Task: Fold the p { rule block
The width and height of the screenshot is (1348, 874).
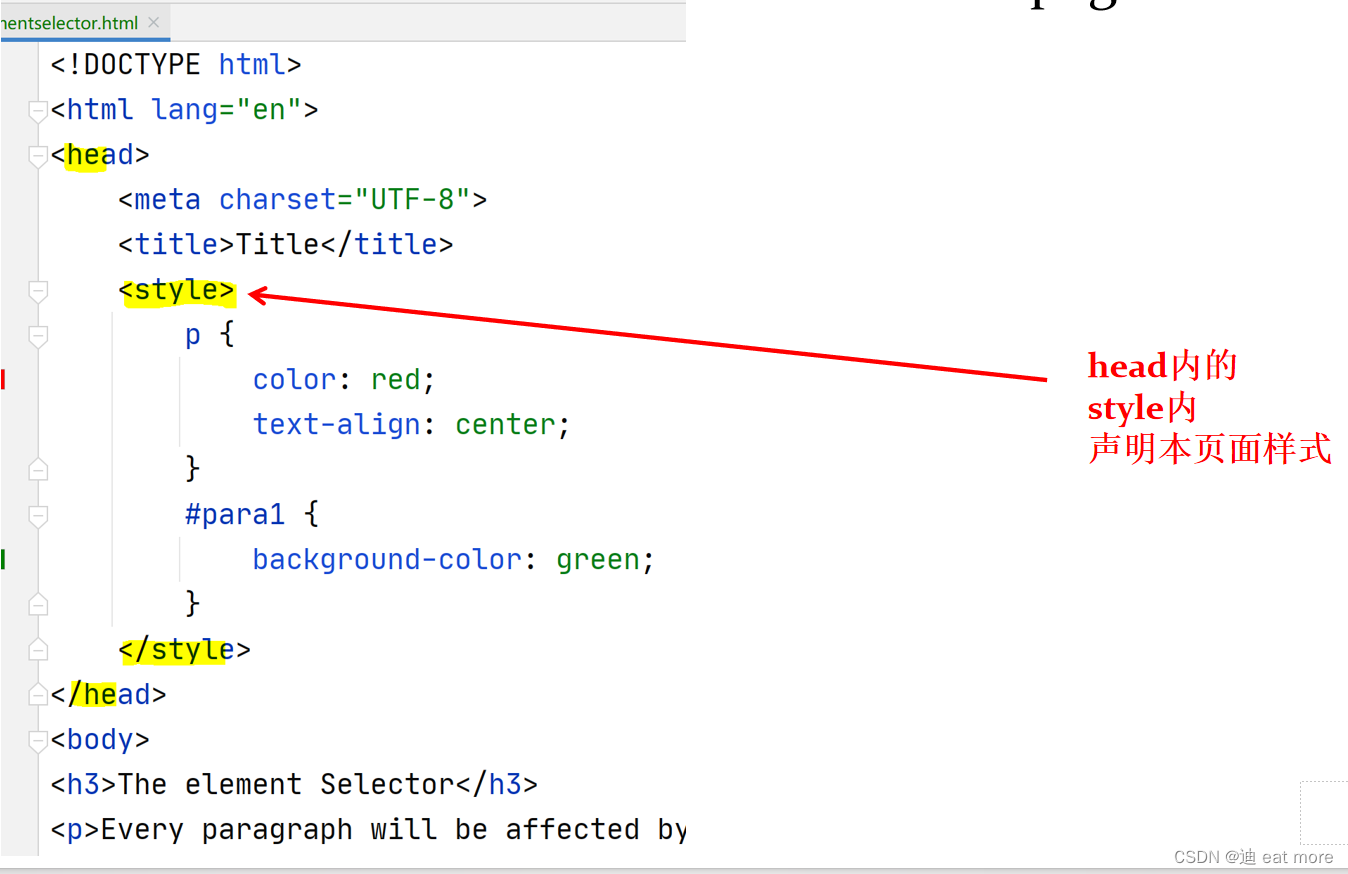Action: pos(38,336)
